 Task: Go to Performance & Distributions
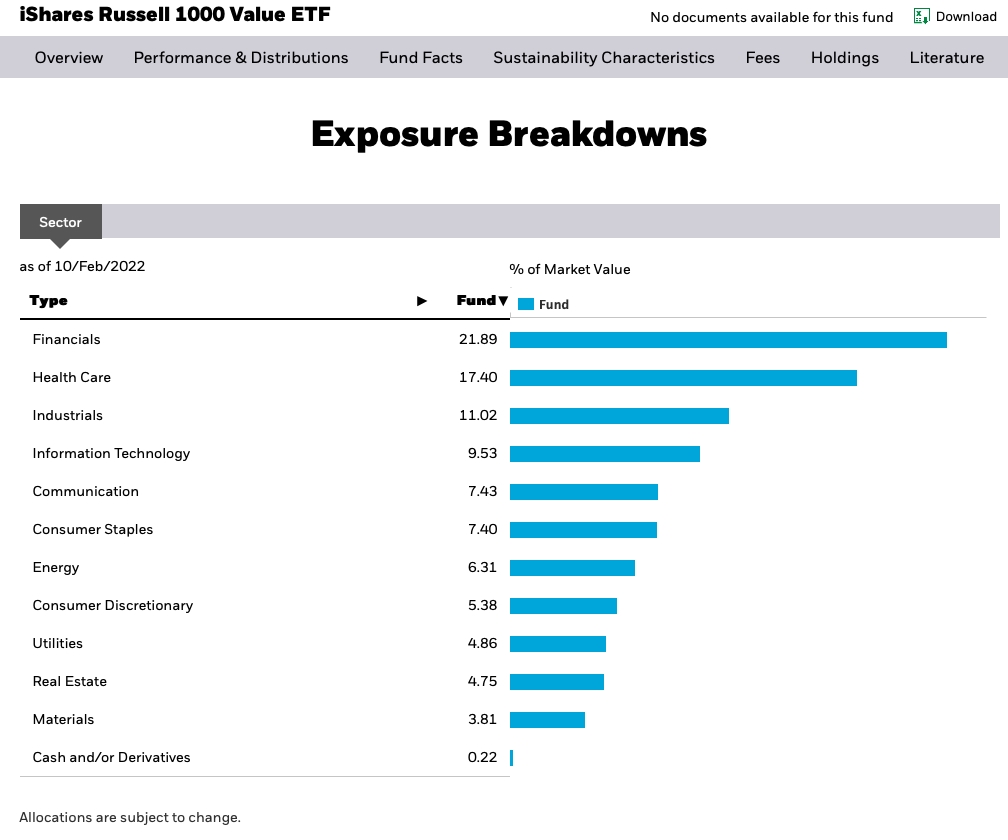click(x=241, y=58)
